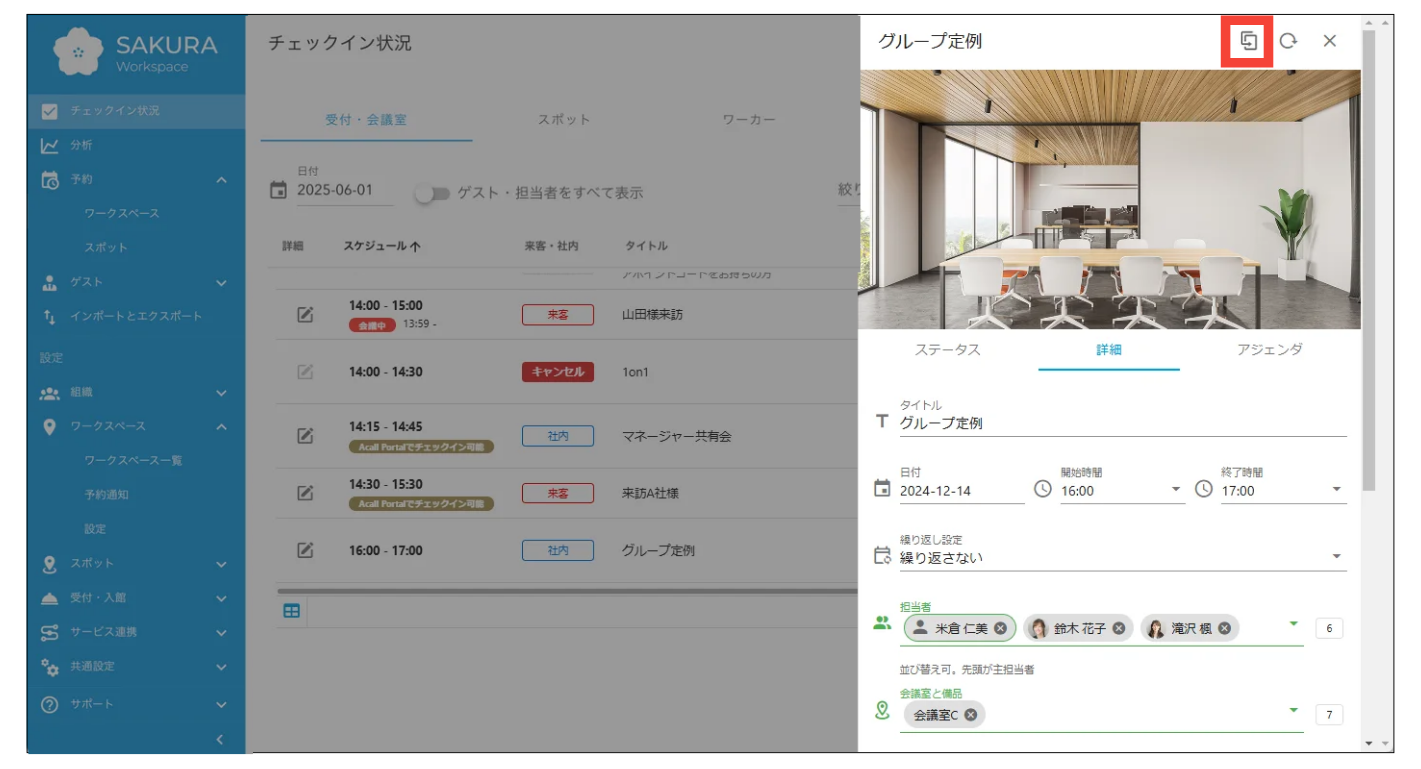Open edit details icon for 山田様来訪 row
The image size is (1421, 769).
pos(306,315)
